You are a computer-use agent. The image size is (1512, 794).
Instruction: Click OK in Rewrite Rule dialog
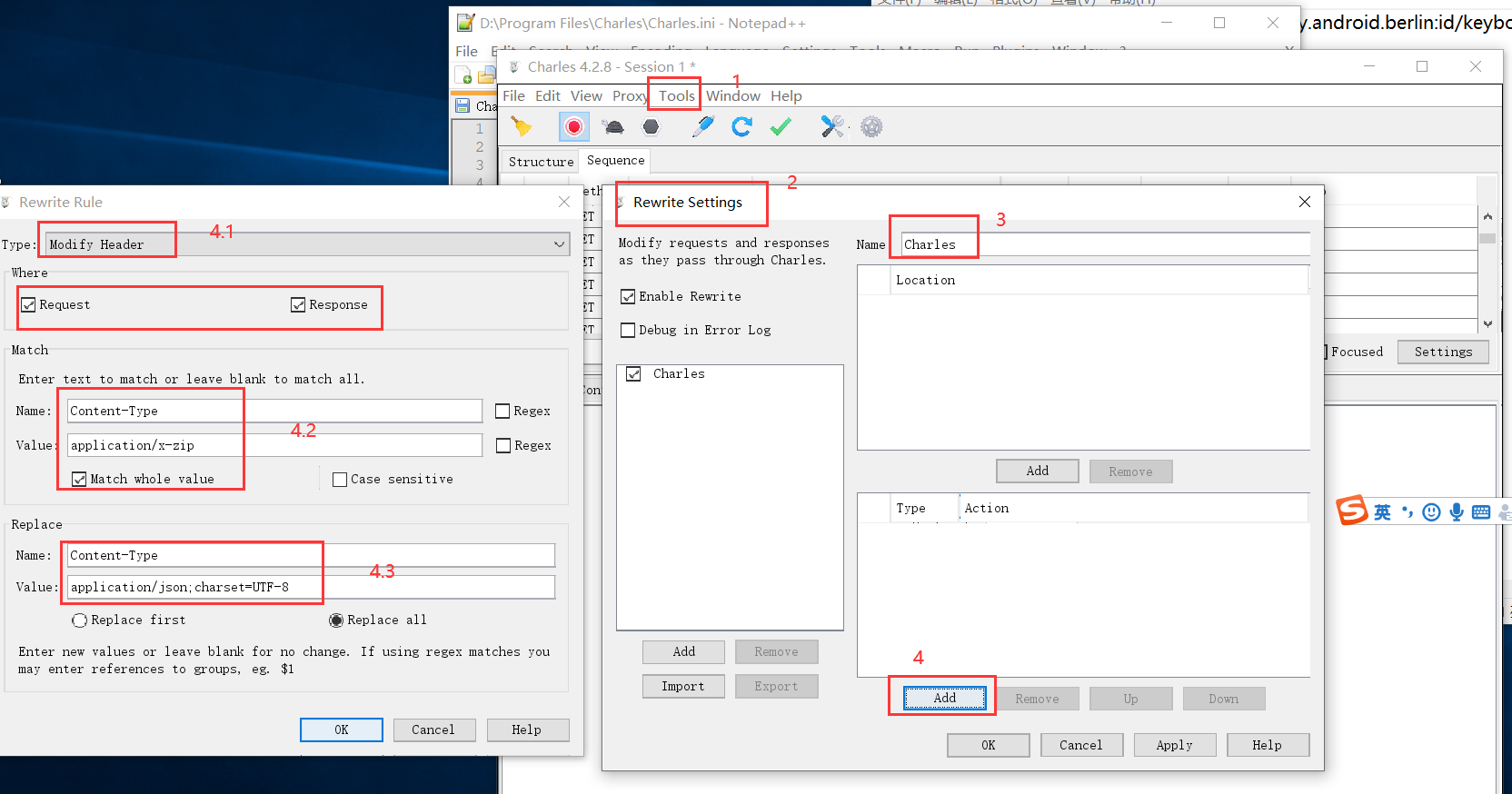[x=342, y=729]
